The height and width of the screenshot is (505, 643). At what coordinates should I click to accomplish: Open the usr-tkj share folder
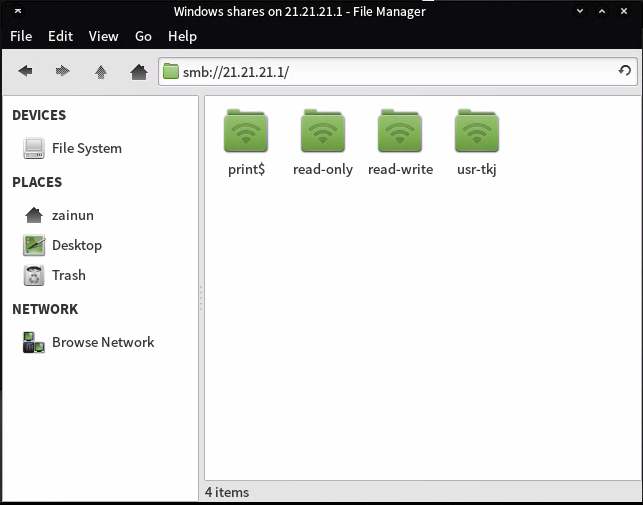click(477, 130)
